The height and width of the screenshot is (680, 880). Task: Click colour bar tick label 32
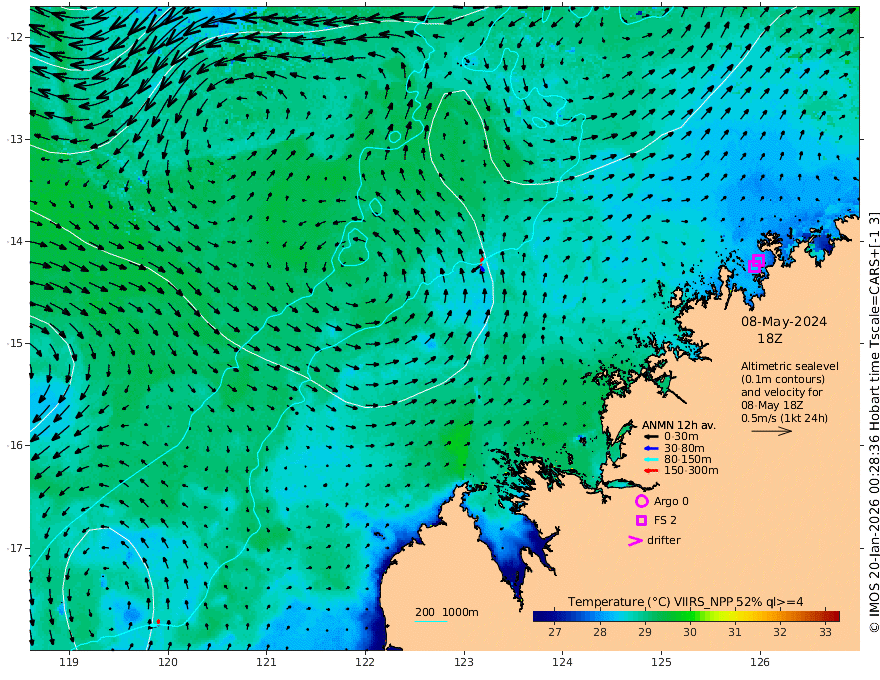[780, 632]
